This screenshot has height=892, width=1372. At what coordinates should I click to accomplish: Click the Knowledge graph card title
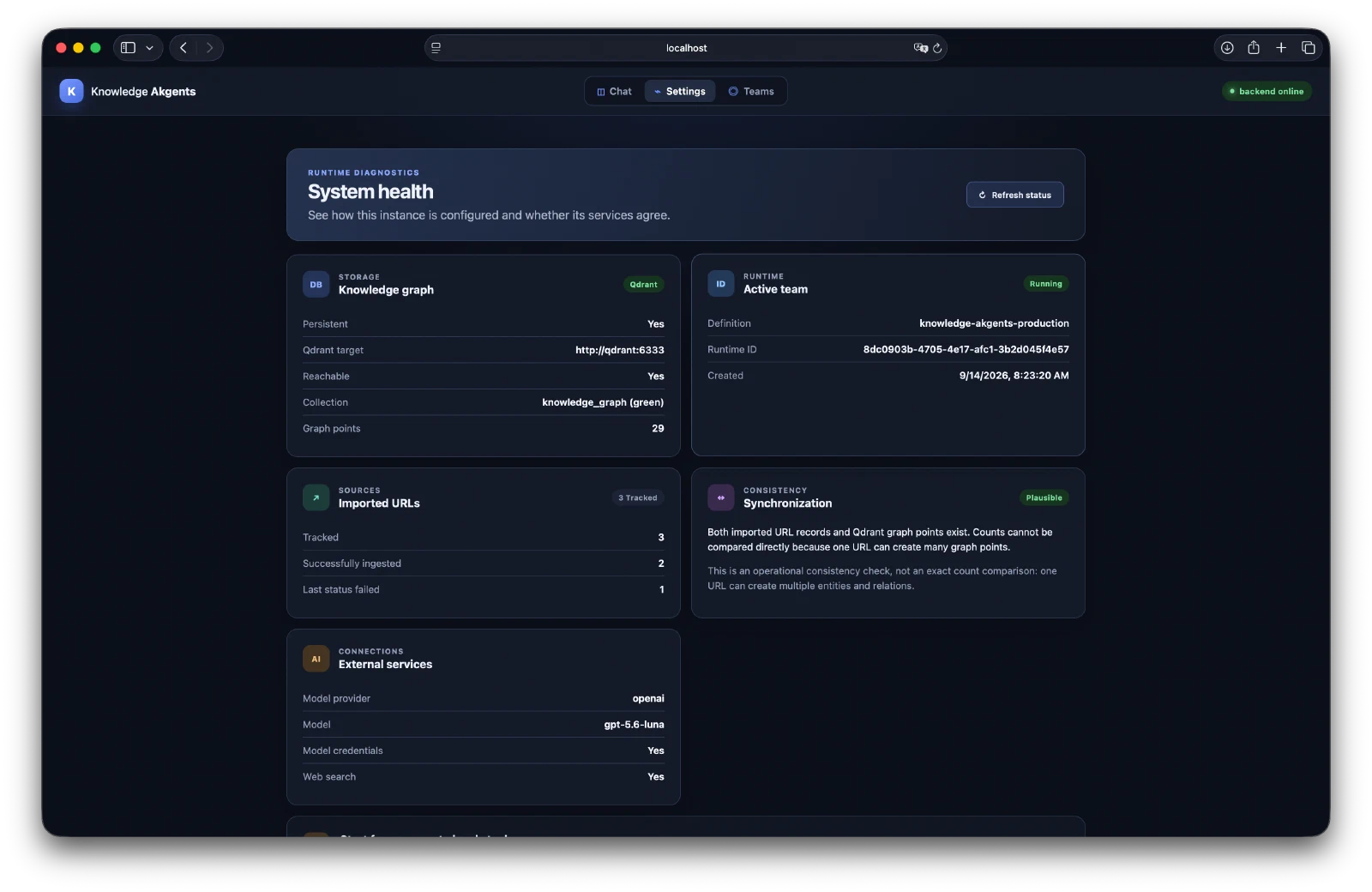[386, 290]
